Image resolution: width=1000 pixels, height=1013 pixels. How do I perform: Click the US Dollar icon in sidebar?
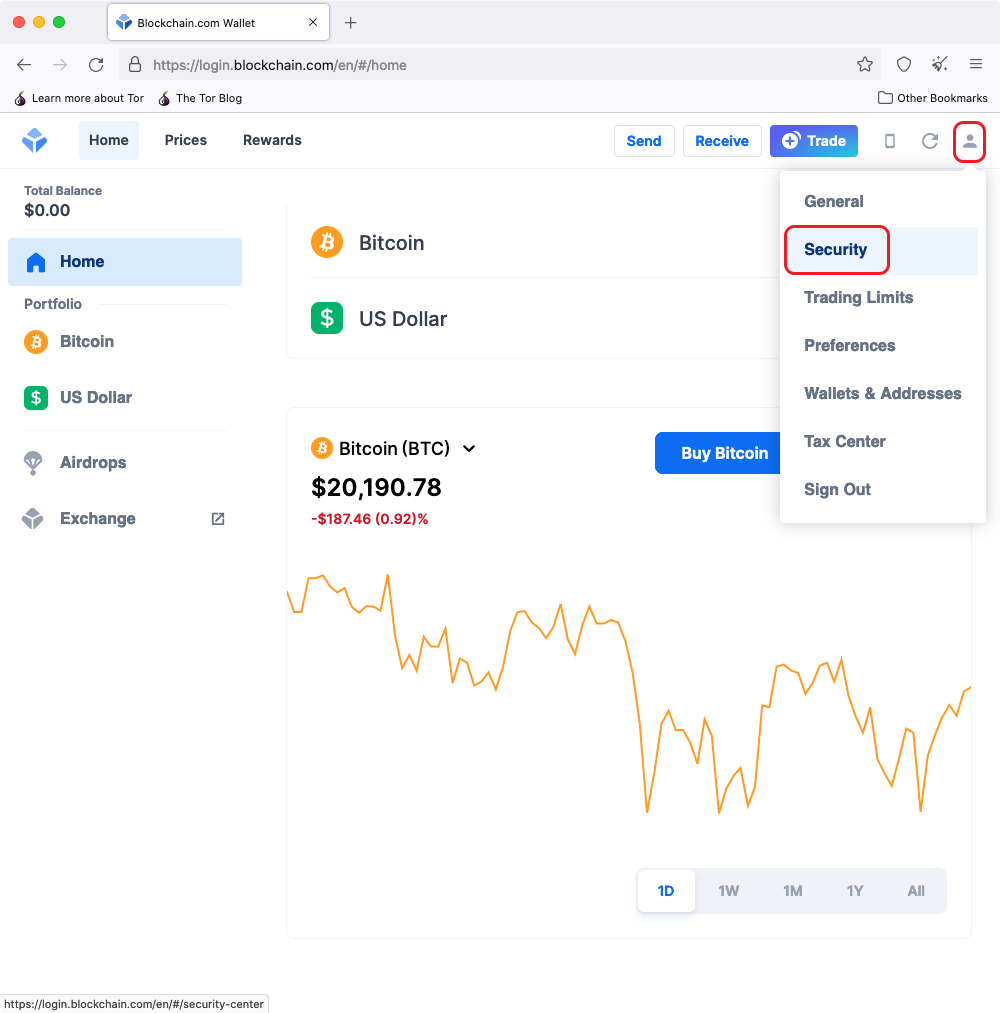pyautogui.click(x=36, y=397)
